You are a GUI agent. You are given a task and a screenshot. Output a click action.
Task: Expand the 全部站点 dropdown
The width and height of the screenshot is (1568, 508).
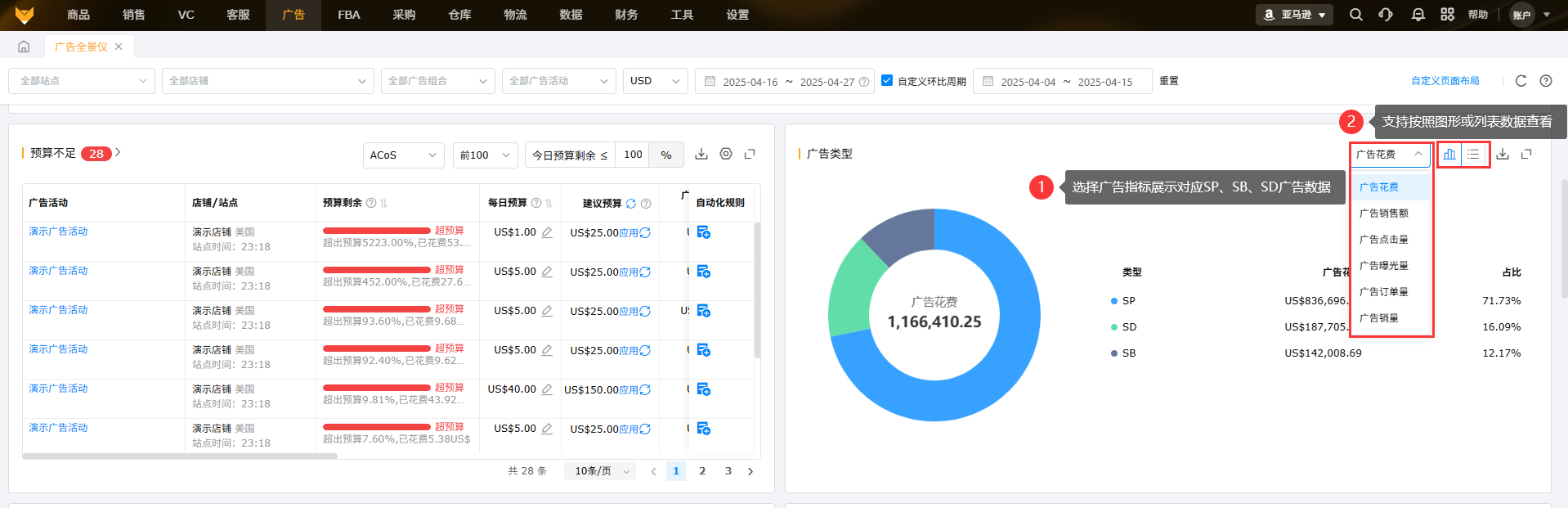(x=82, y=81)
